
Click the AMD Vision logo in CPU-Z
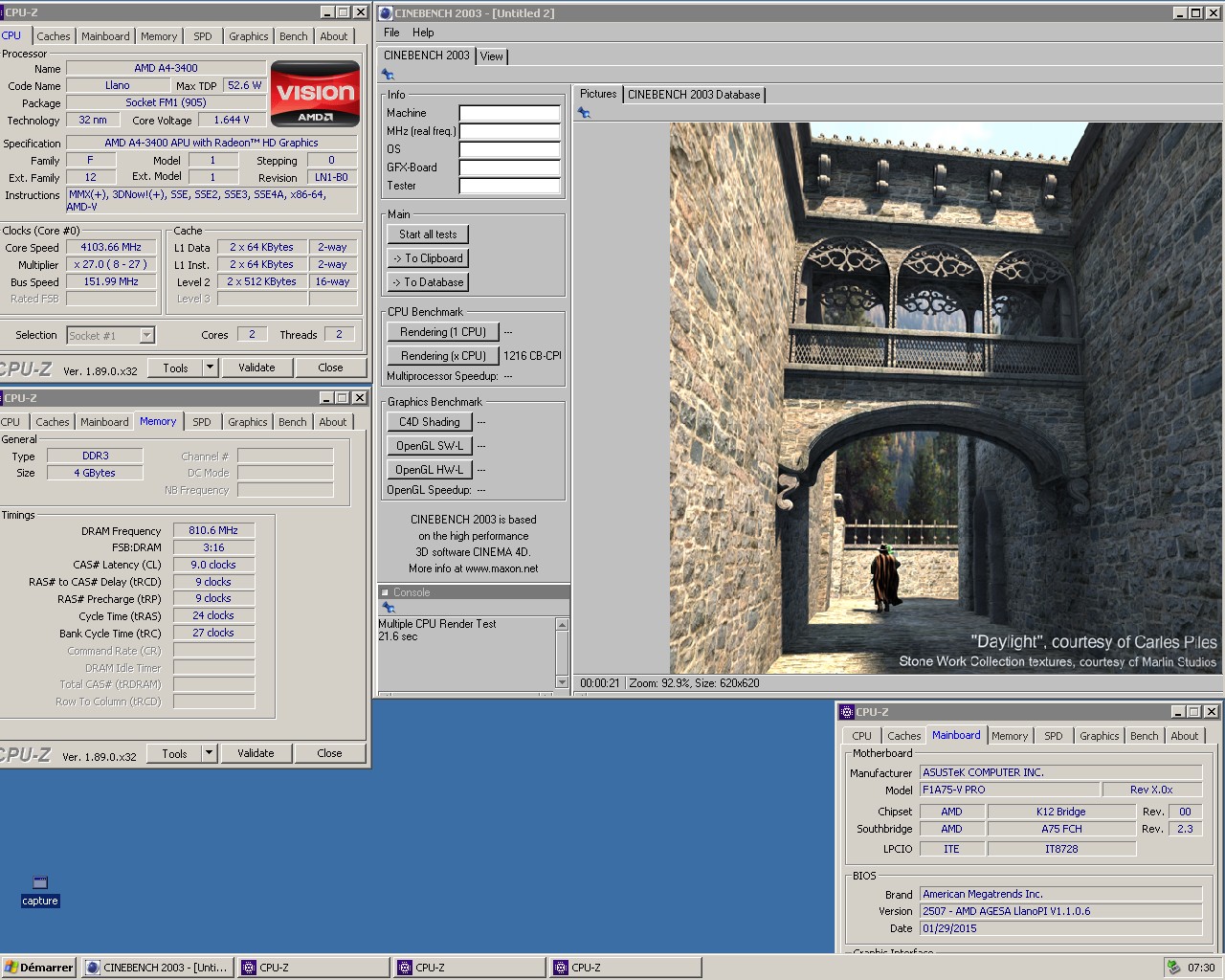coord(315,94)
